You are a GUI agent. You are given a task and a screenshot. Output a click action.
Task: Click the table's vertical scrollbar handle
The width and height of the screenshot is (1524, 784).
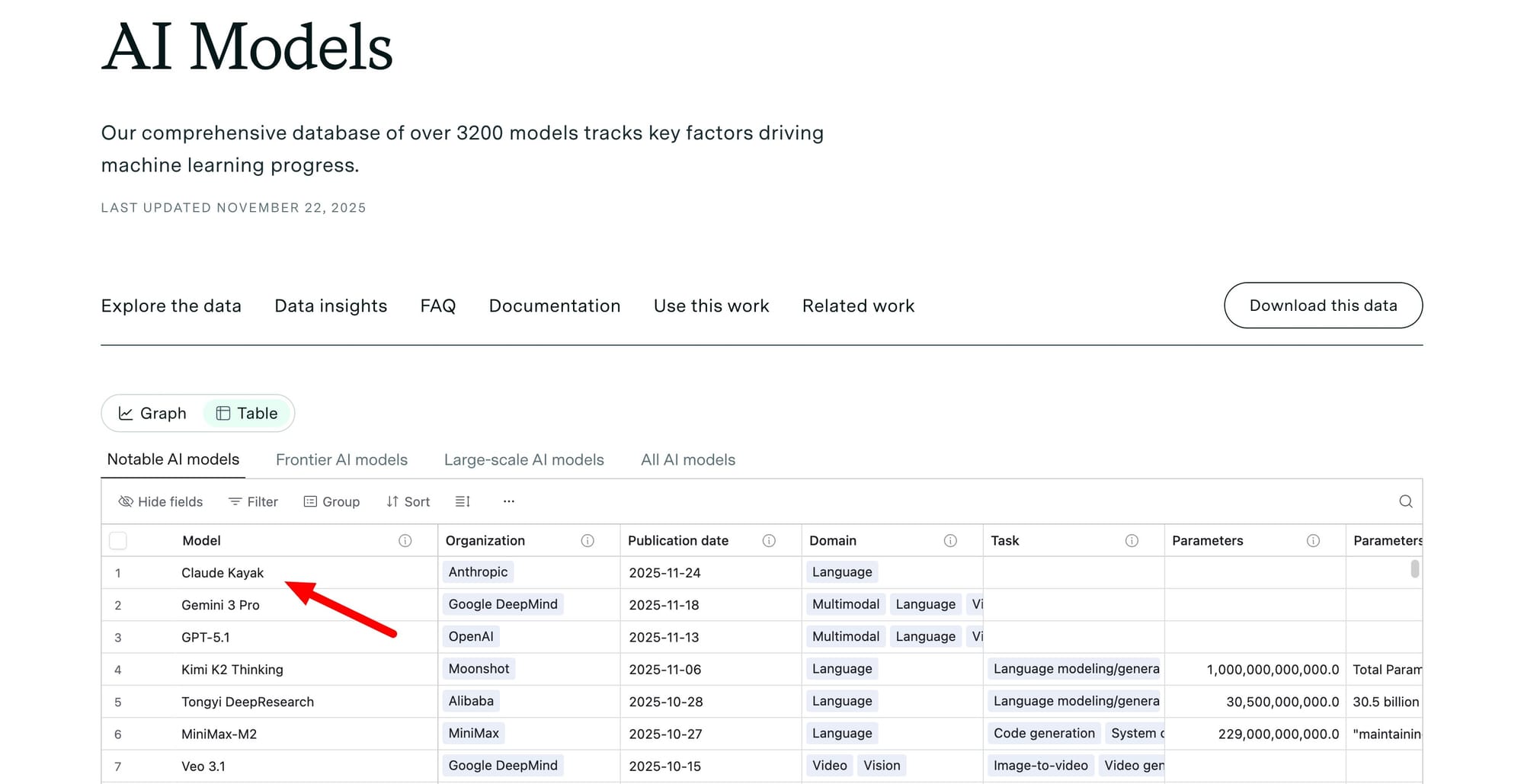pos(1414,569)
